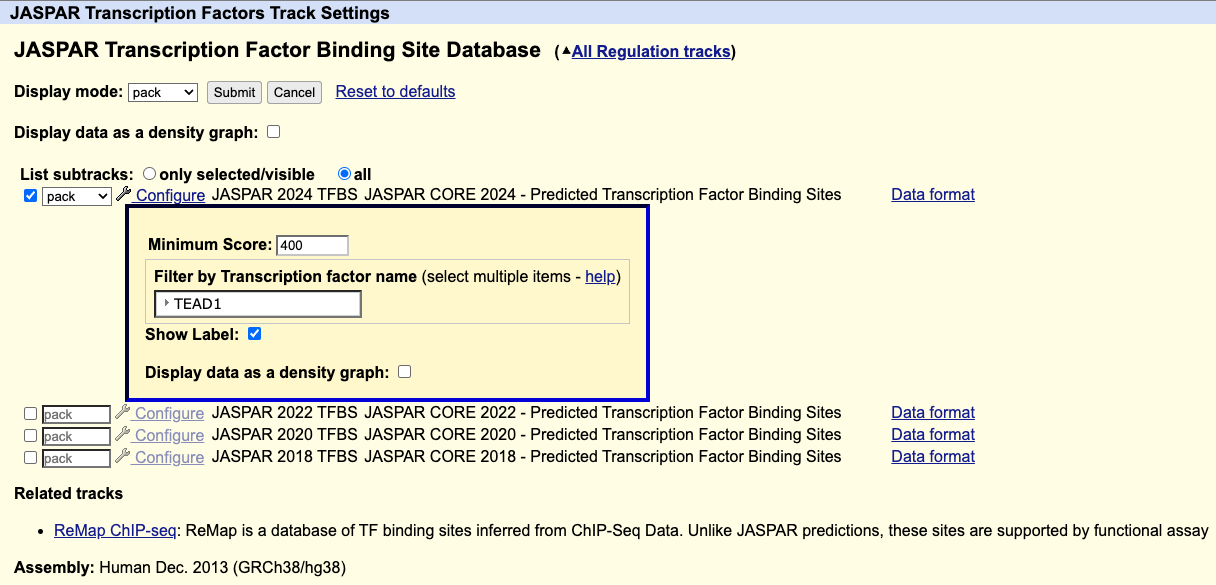Enable the JASPAR 2022 TFBS subtrack checkbox
1216x585 pixels.
click(x=30, y=414)
